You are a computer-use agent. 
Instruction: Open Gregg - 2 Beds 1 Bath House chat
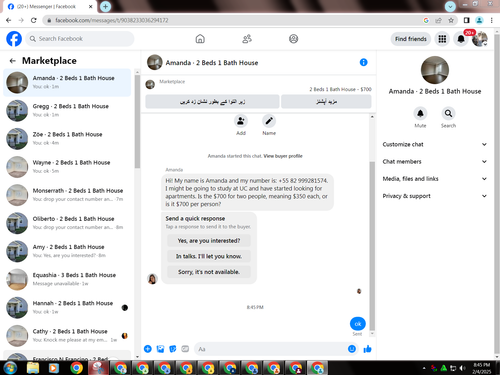tap(67, 110)
